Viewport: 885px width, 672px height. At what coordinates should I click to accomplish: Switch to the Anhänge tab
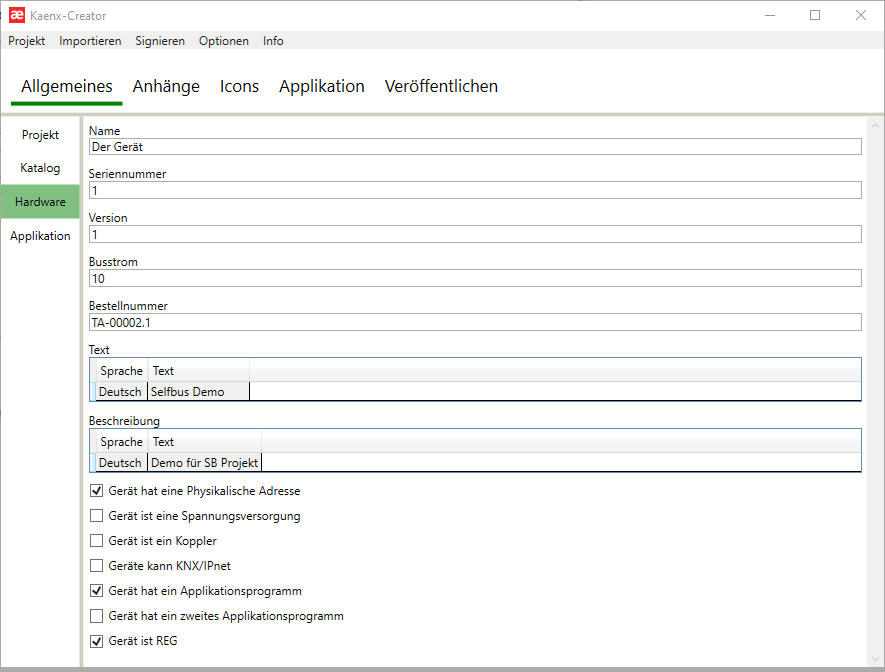[166, 87]
